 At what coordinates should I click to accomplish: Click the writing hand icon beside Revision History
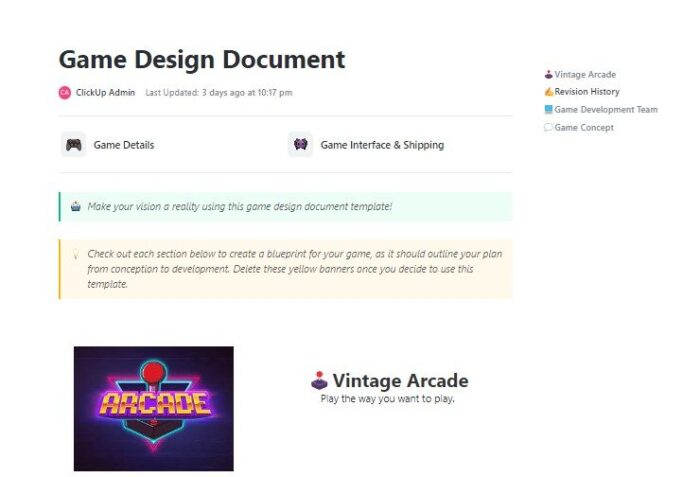[x=549, y=92]
